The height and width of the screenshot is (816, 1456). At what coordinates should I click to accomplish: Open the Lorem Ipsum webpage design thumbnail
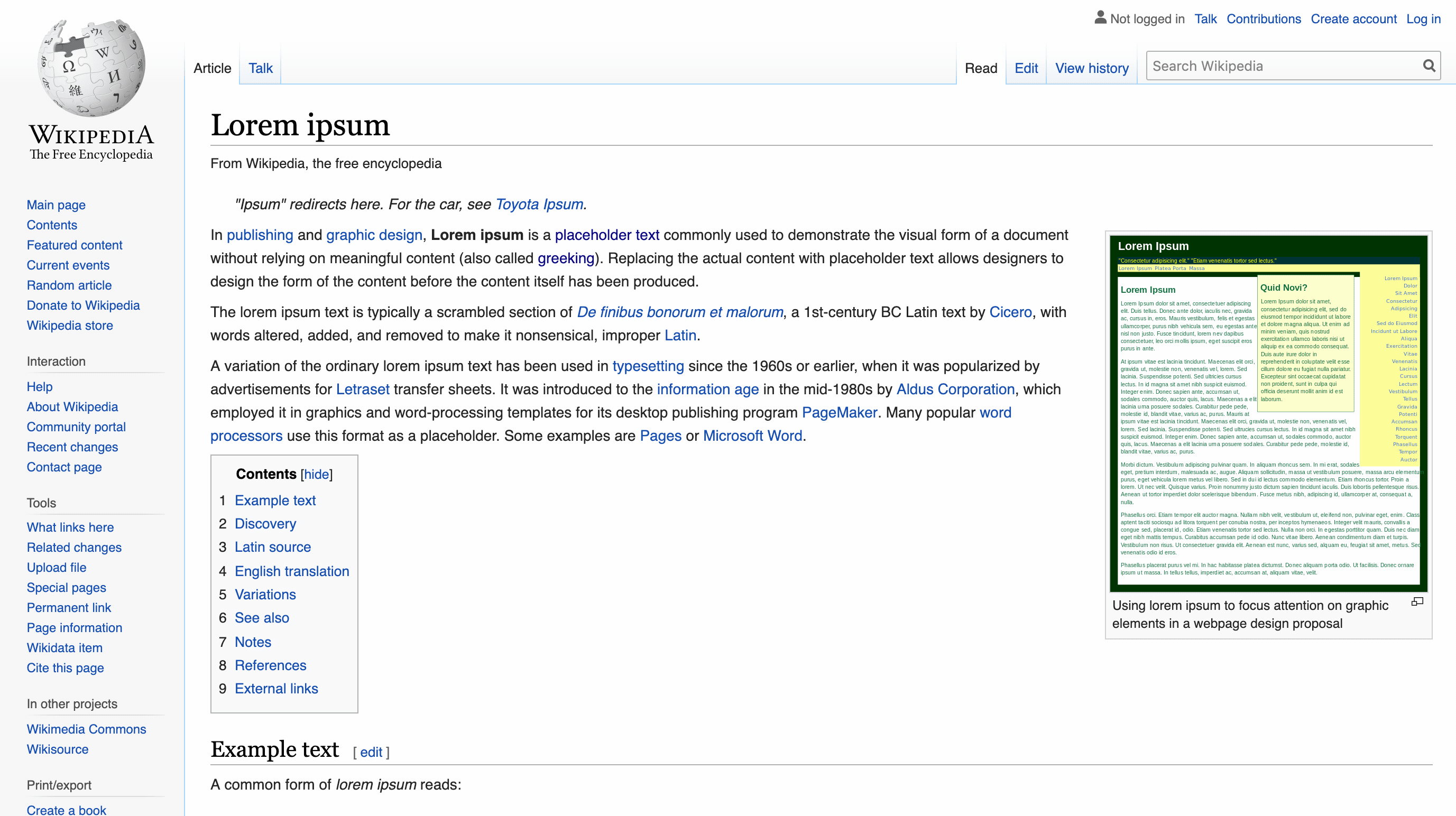tap(1268, 413)
